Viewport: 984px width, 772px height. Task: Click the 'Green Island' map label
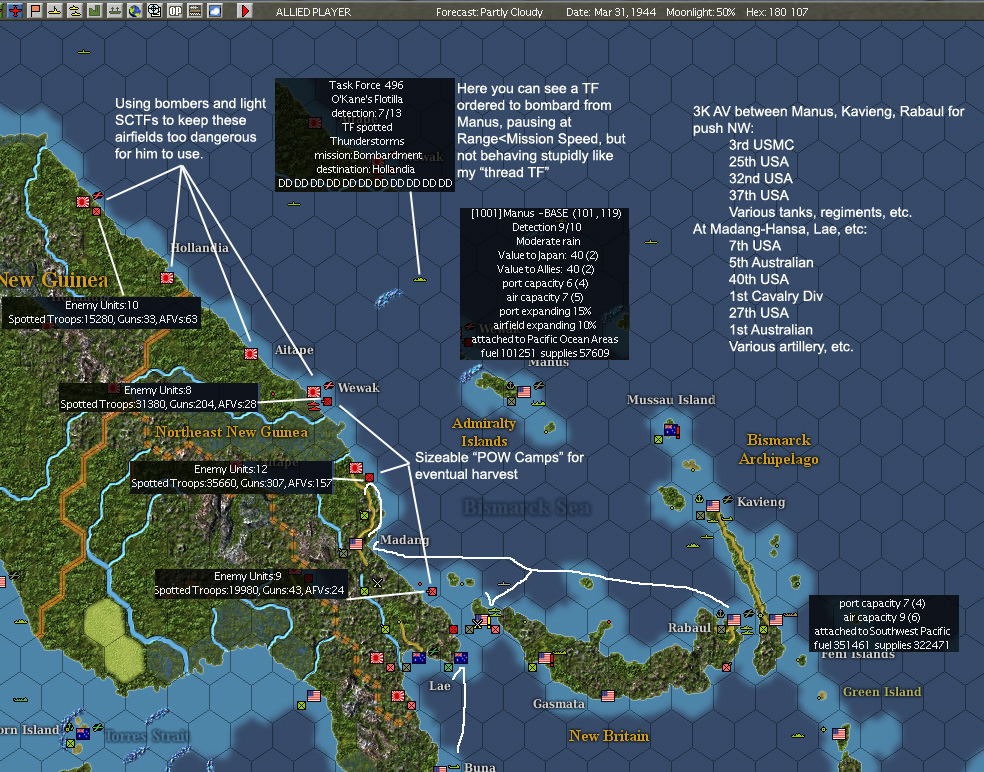point(882,692)
